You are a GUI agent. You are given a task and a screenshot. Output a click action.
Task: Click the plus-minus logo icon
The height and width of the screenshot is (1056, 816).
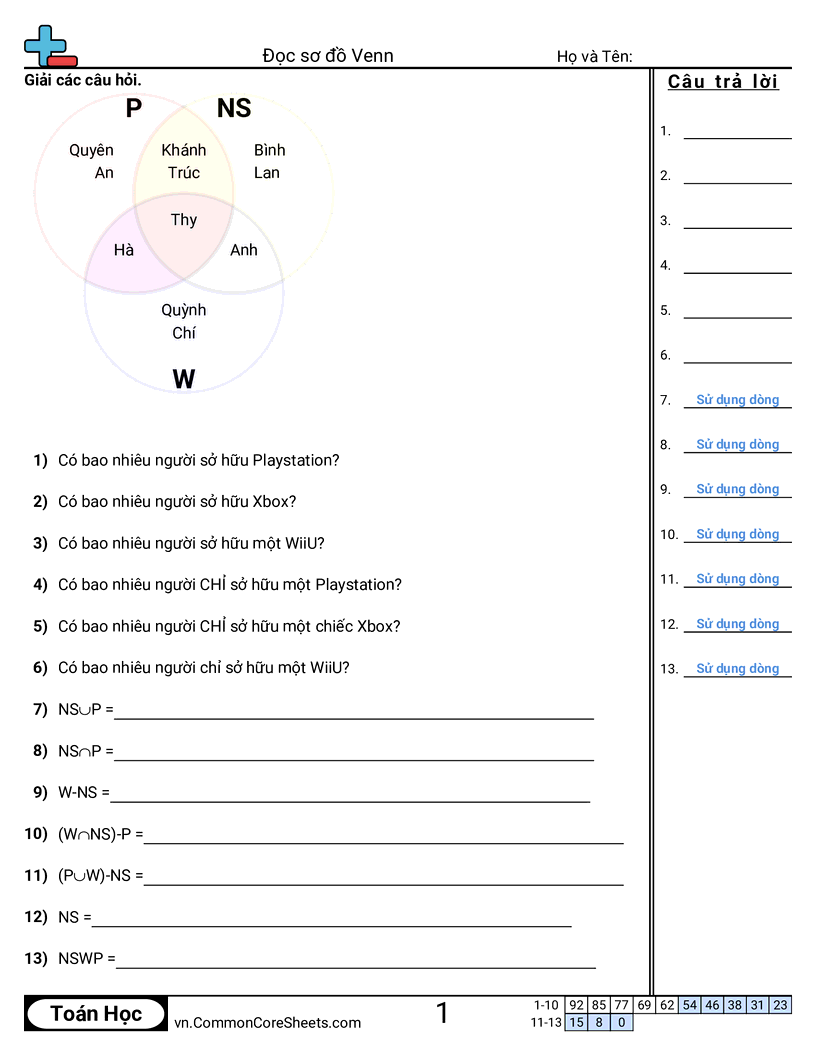(48, 46)
